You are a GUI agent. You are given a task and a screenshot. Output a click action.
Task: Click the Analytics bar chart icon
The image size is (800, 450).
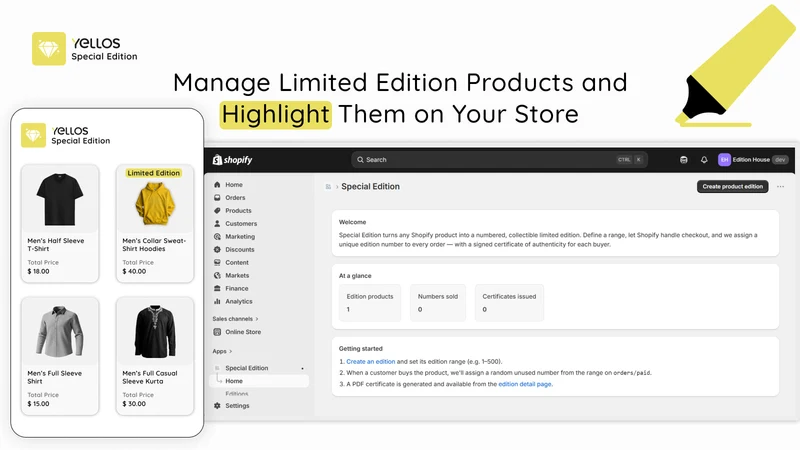[217, 301]
